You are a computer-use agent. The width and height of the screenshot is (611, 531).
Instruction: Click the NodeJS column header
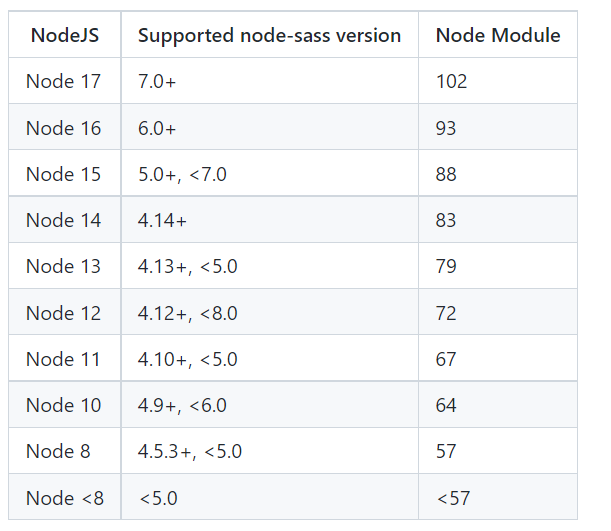coord(64,36)
